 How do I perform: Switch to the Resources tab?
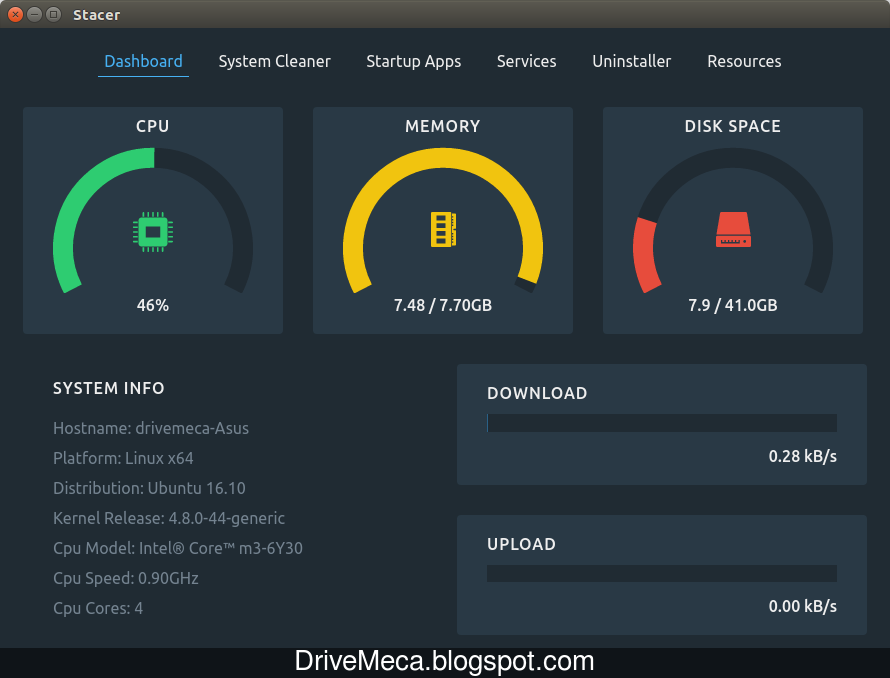pyautogui.click(x=744, y=61)
